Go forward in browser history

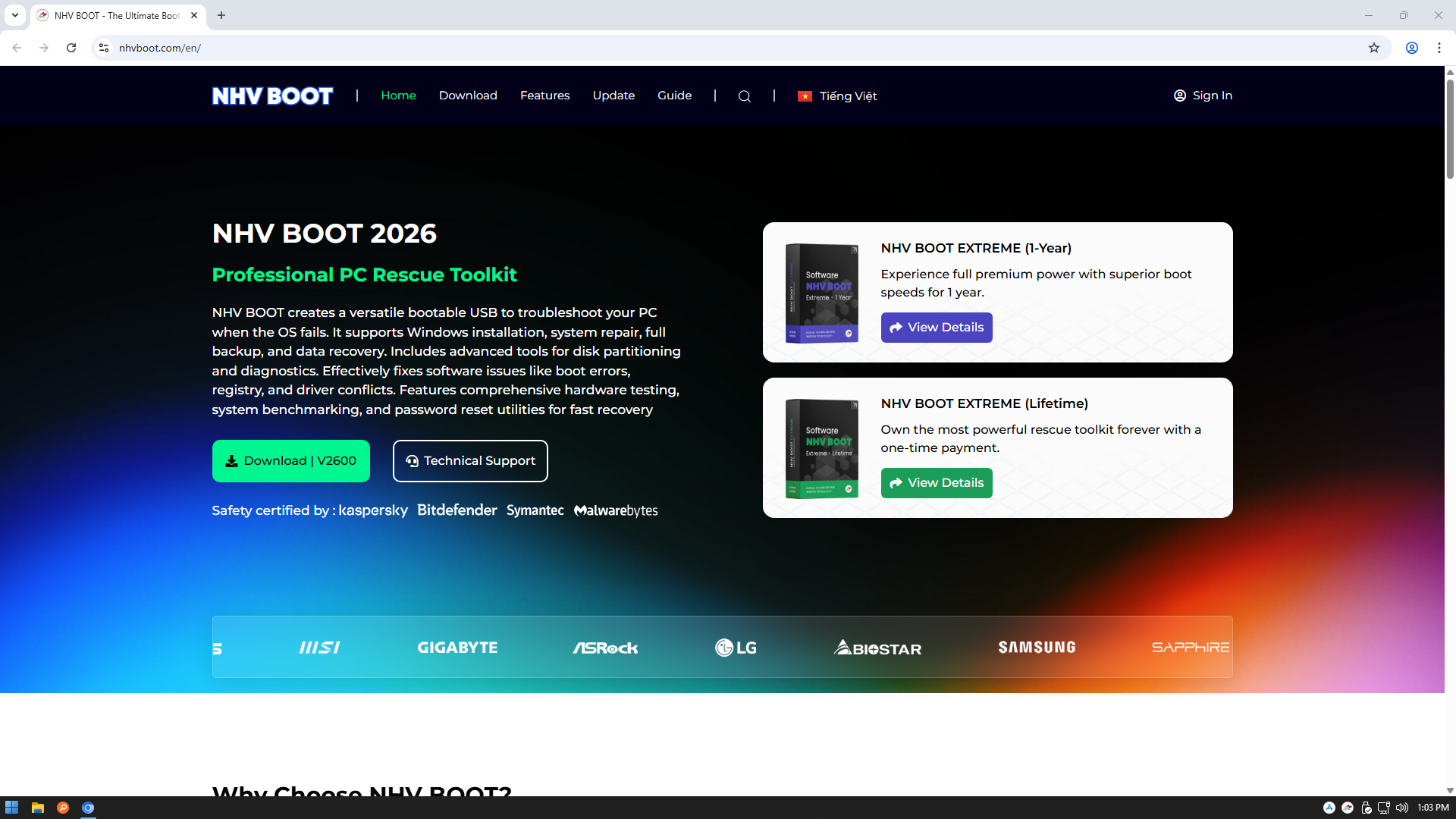44,48
